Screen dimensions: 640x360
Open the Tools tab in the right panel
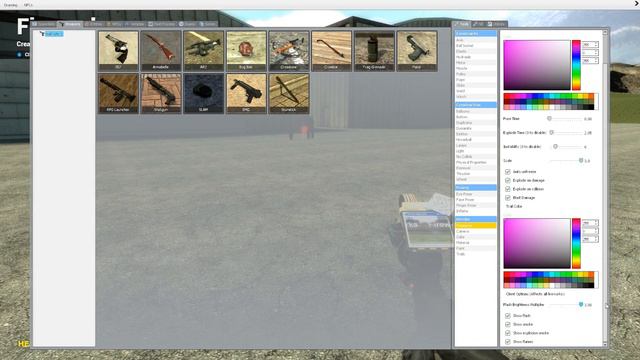pyautogui.click(x=462, y=24)
